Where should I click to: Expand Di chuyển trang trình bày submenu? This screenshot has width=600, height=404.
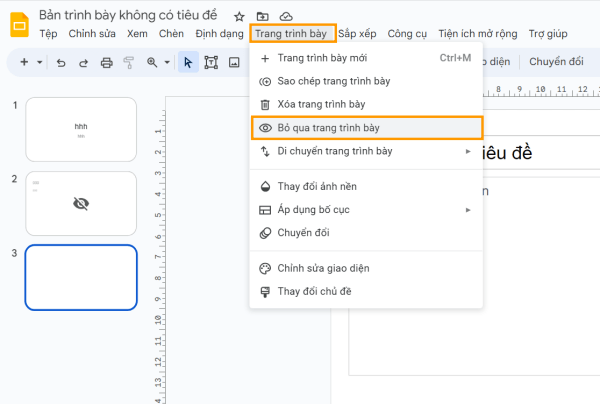point(366,151)
